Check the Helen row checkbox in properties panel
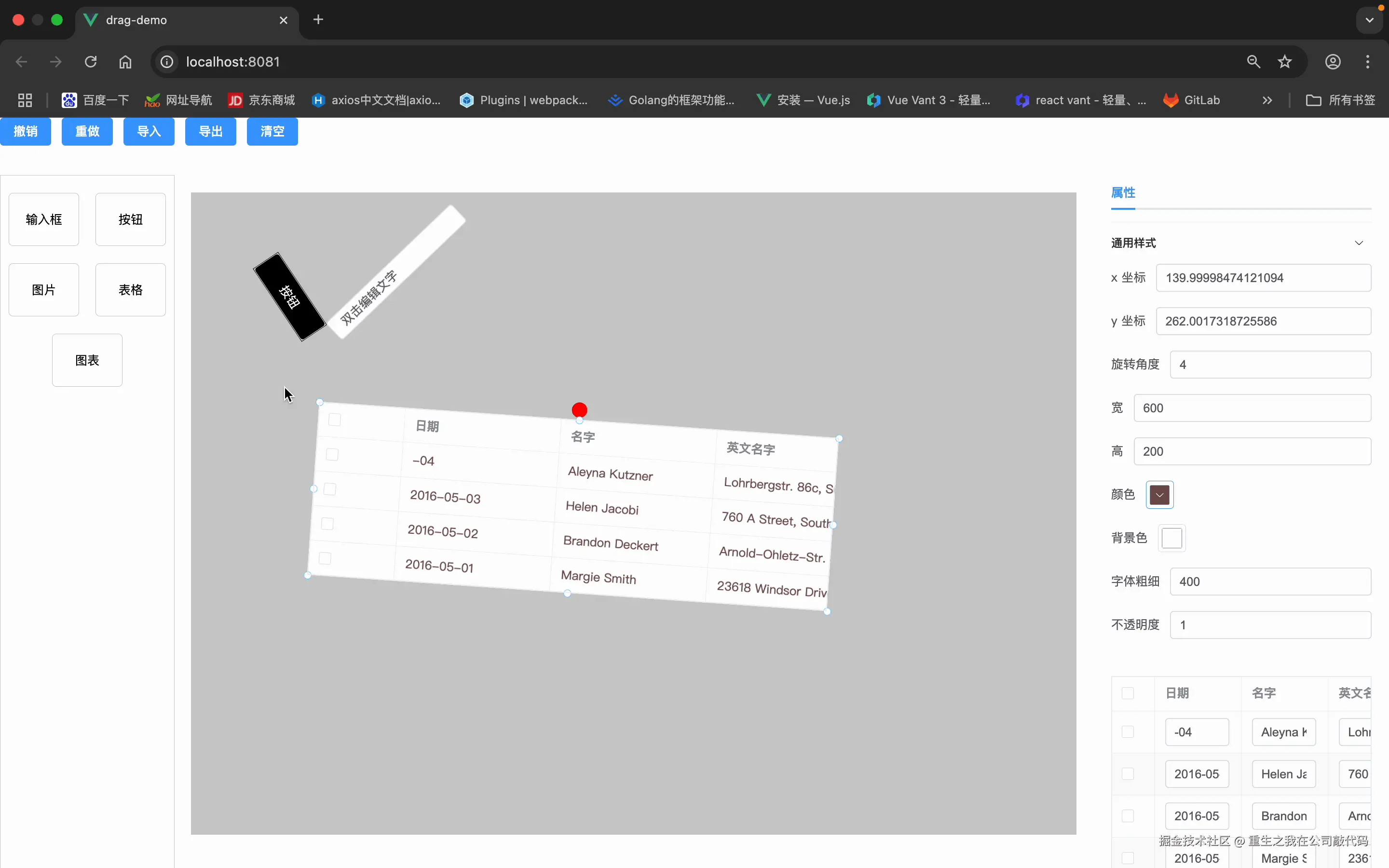This screenshot has height=868, width=1389. (x=1127, y=774)
